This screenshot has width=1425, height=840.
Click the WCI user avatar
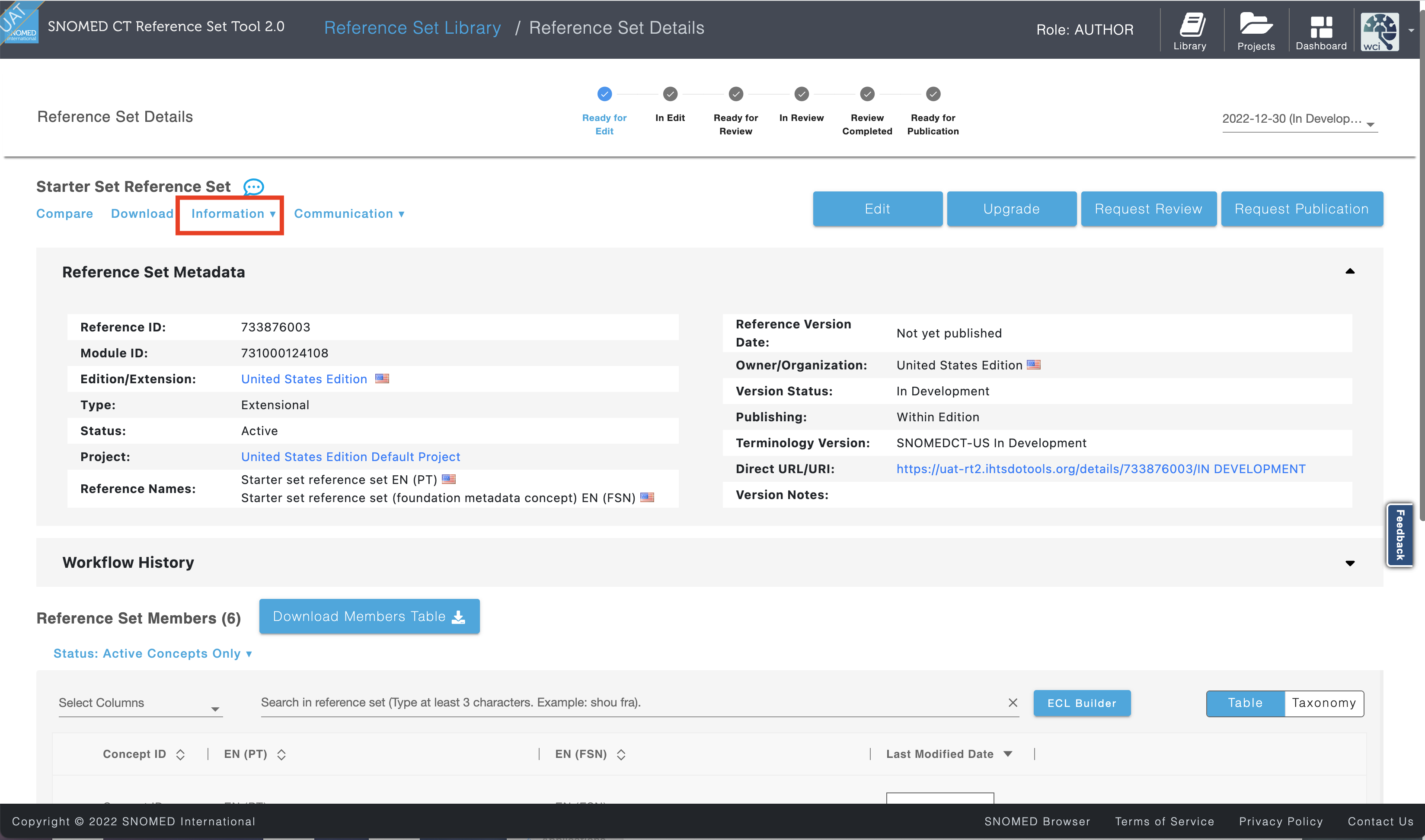tap(1380, 32)
